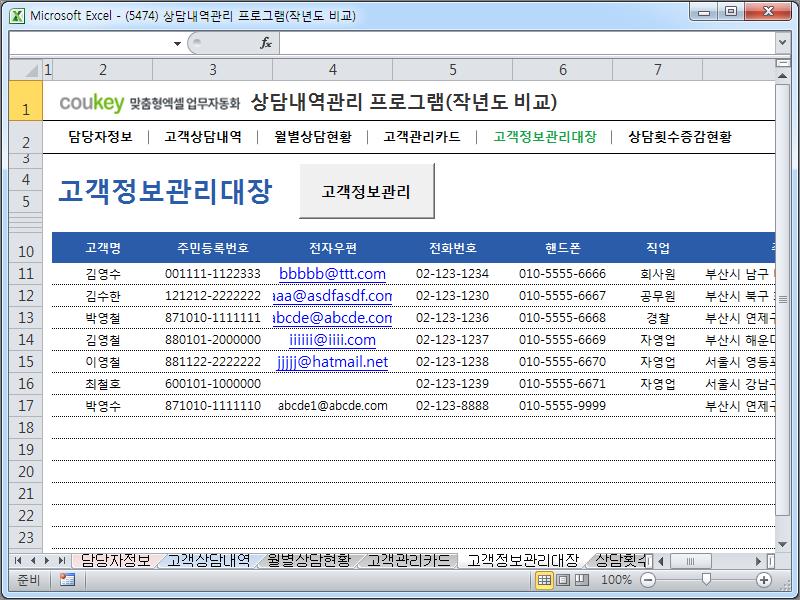The image size is (800, 600).
Task: Switch to the 담당자정보 sheet tab
Action: (x=116, y=560)
